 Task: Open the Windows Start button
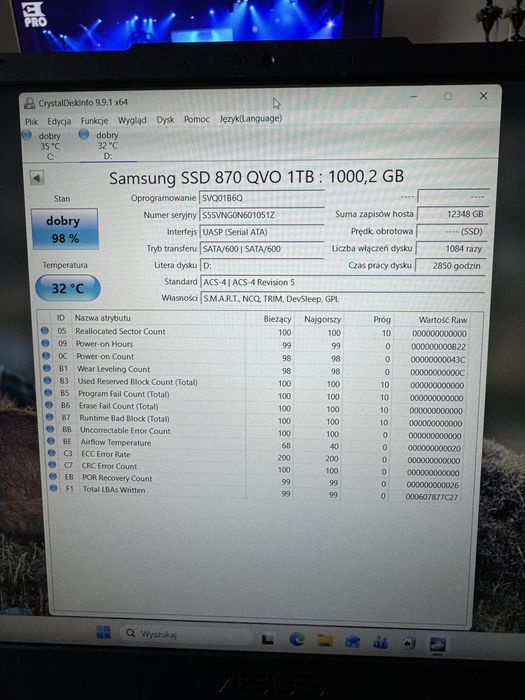click(x=104, y=632)
